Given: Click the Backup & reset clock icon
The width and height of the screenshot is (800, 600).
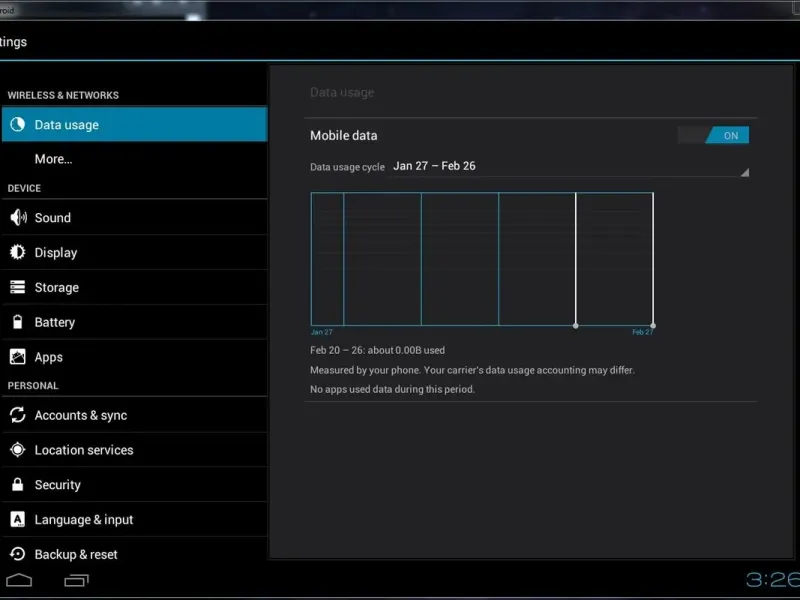Looking at the screenshot, I should pos(17,554).
